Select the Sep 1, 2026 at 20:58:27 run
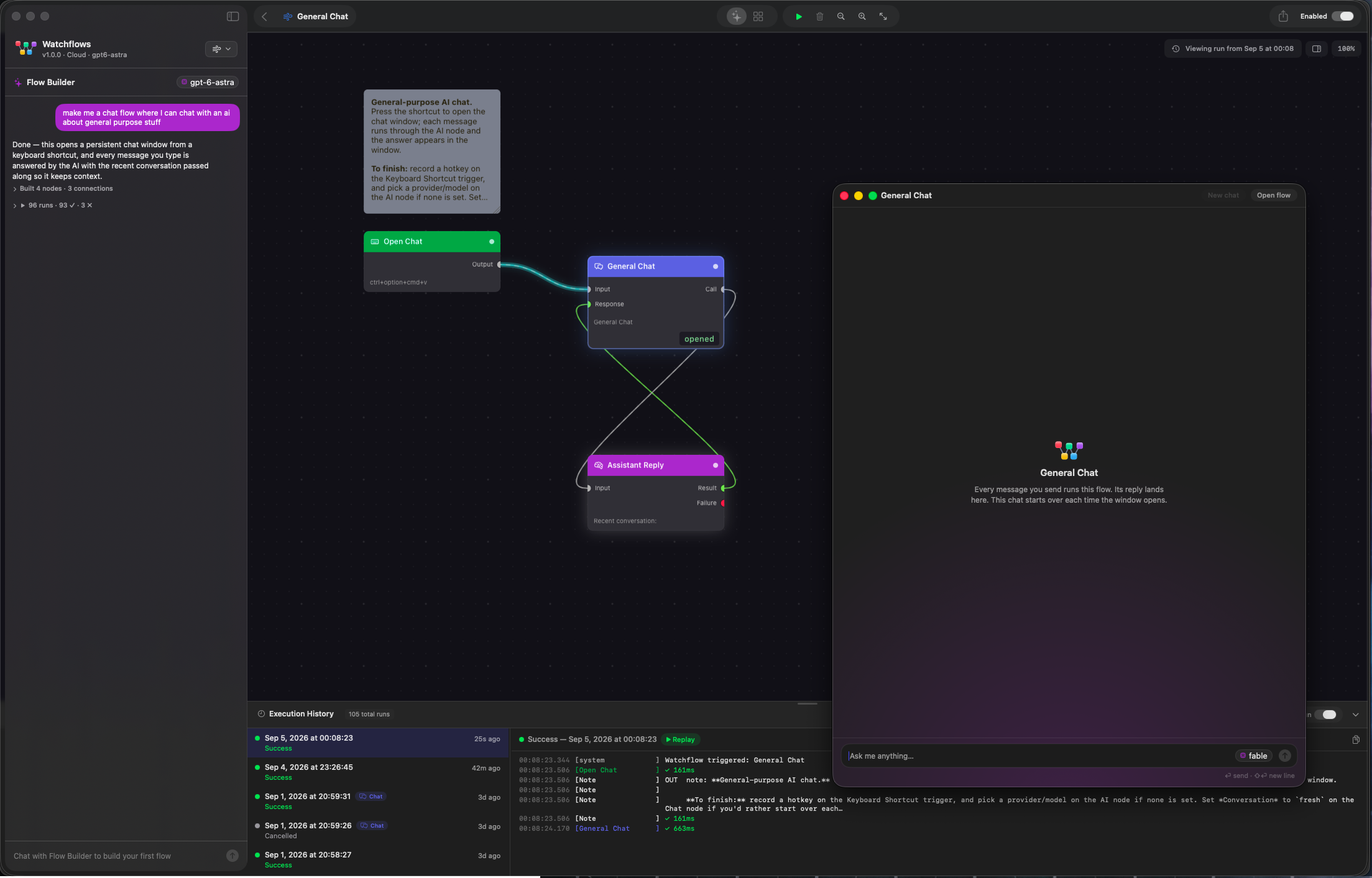1372x878 pixels. 379,859
